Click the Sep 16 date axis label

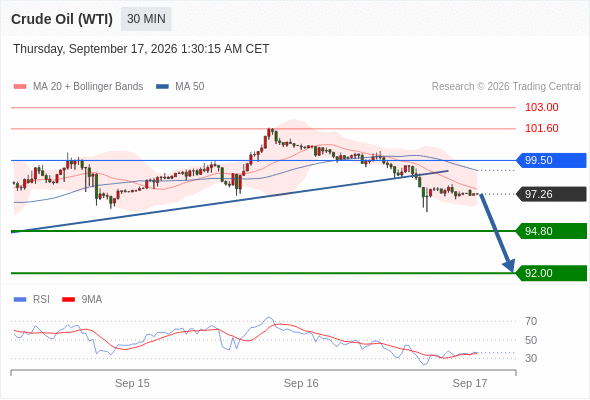pyautogui.click(x=301, y=383)
